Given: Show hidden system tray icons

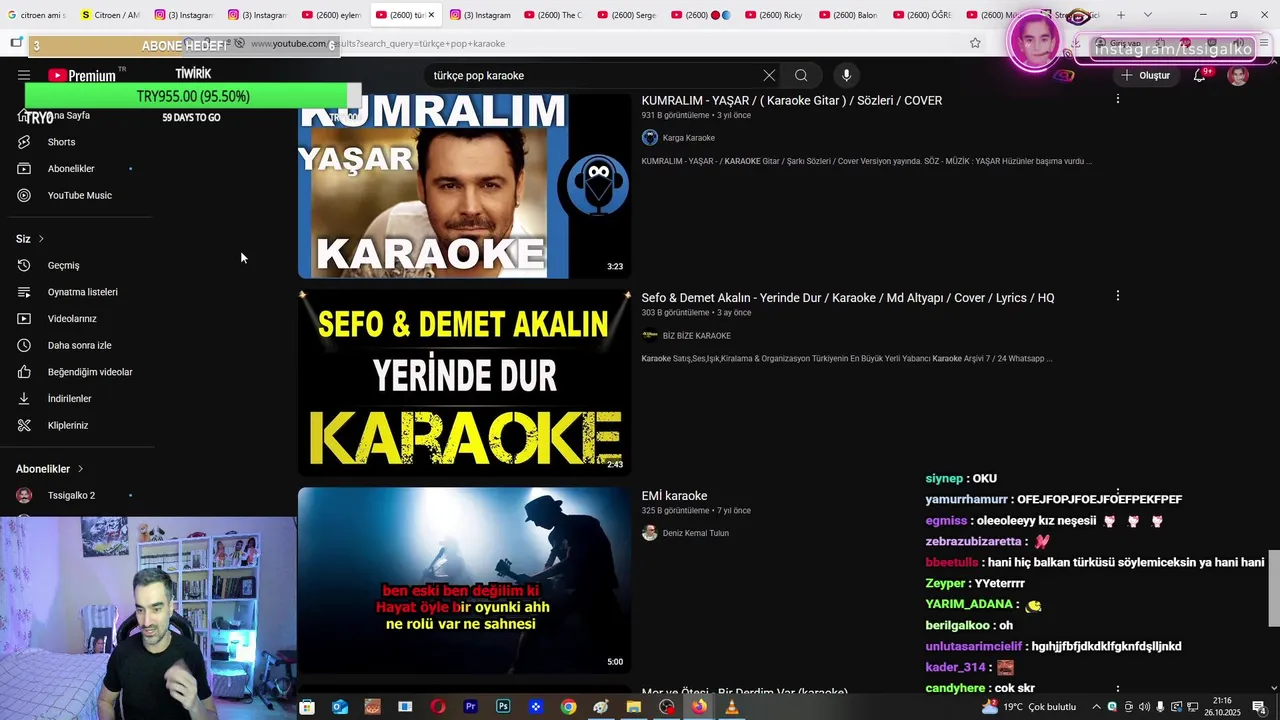Looking at the screenshot, I should pos(1096,707).
